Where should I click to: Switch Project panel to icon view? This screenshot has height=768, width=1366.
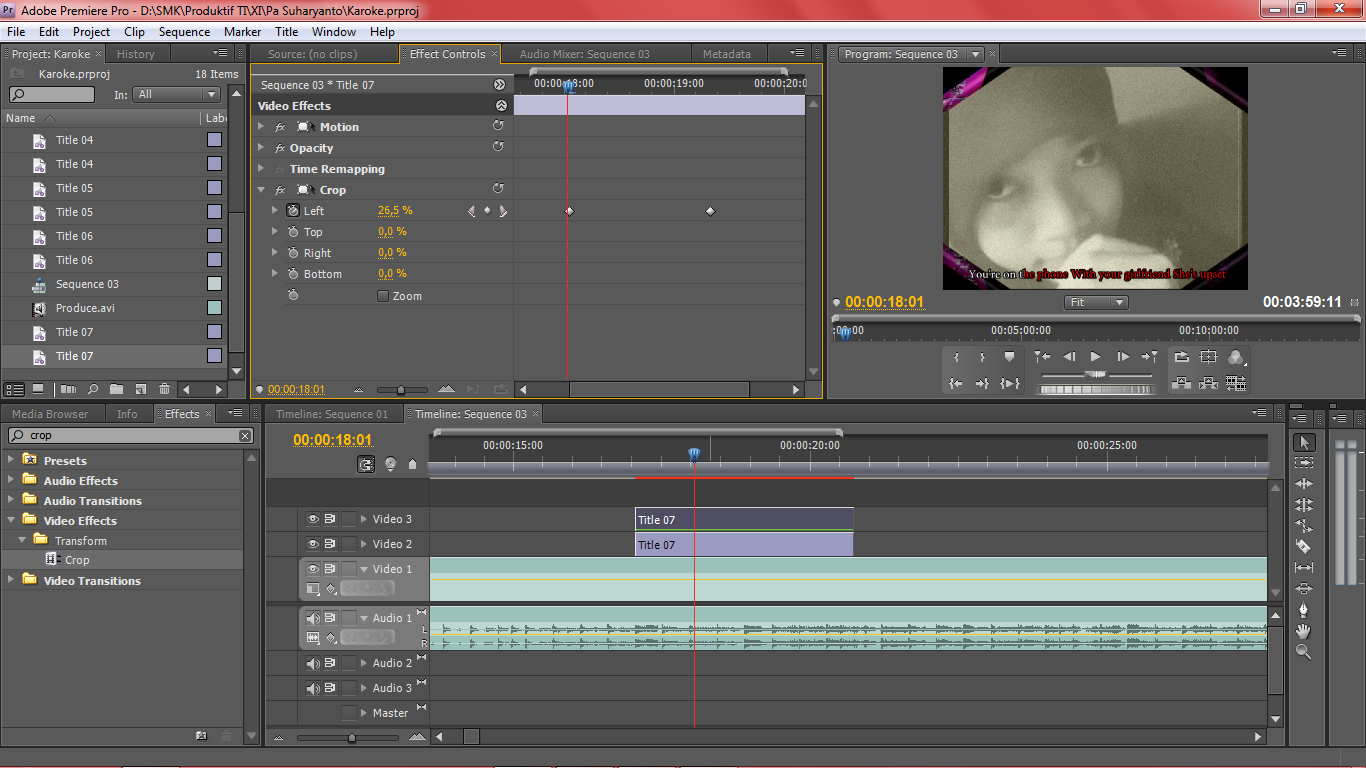[x=38, y=389]
